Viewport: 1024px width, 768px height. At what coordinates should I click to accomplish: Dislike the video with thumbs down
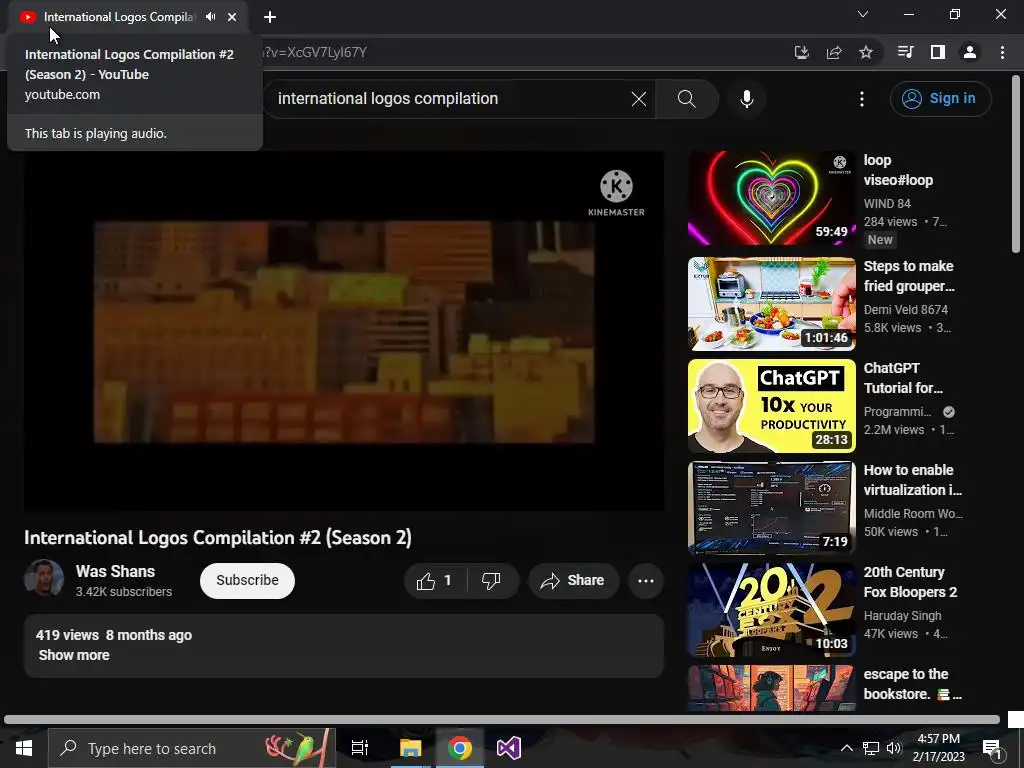tap(491, 581)
